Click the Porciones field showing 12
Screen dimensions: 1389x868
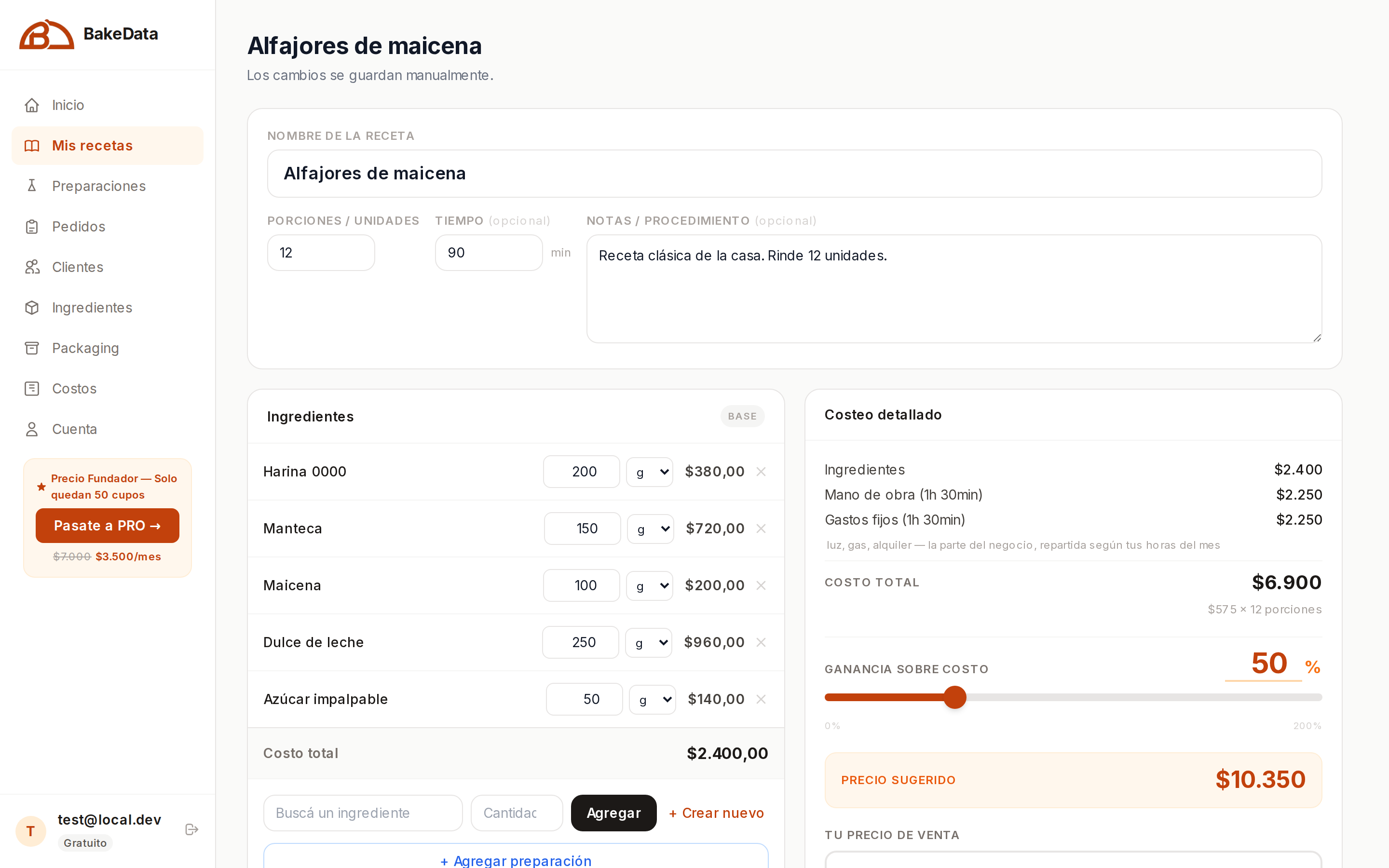pos(321,253)
